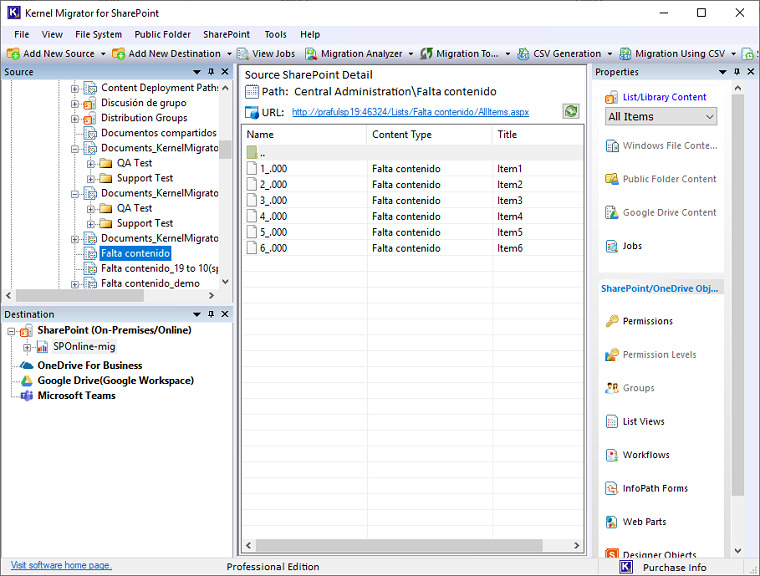Open the Add New Source dropdown arrow
760x576 pixels.
coord(103,54)
